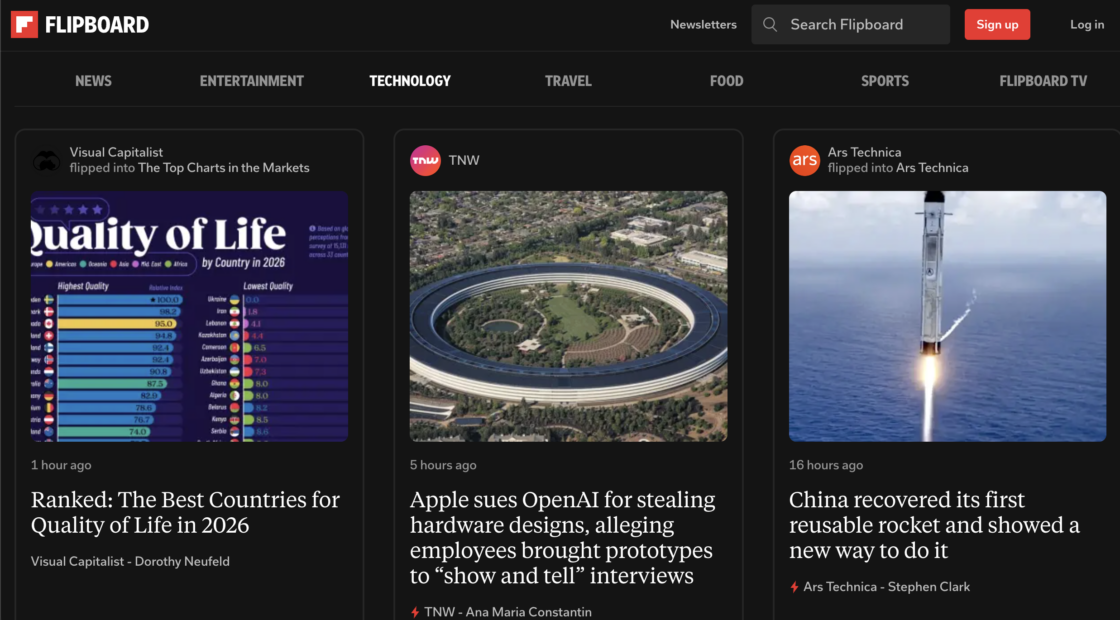
Task: Open The Top Charts in the Markets magazine link
Action: point(224,168)
